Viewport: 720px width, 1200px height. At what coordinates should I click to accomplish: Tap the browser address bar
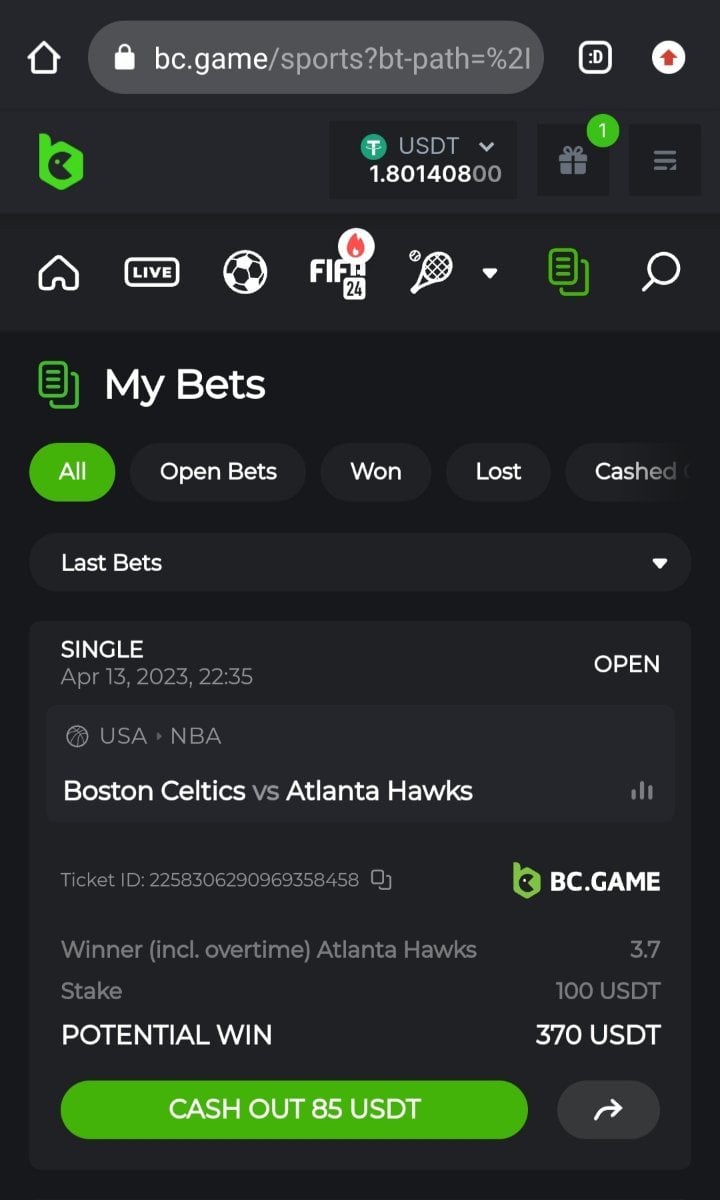tap(316, 58)
